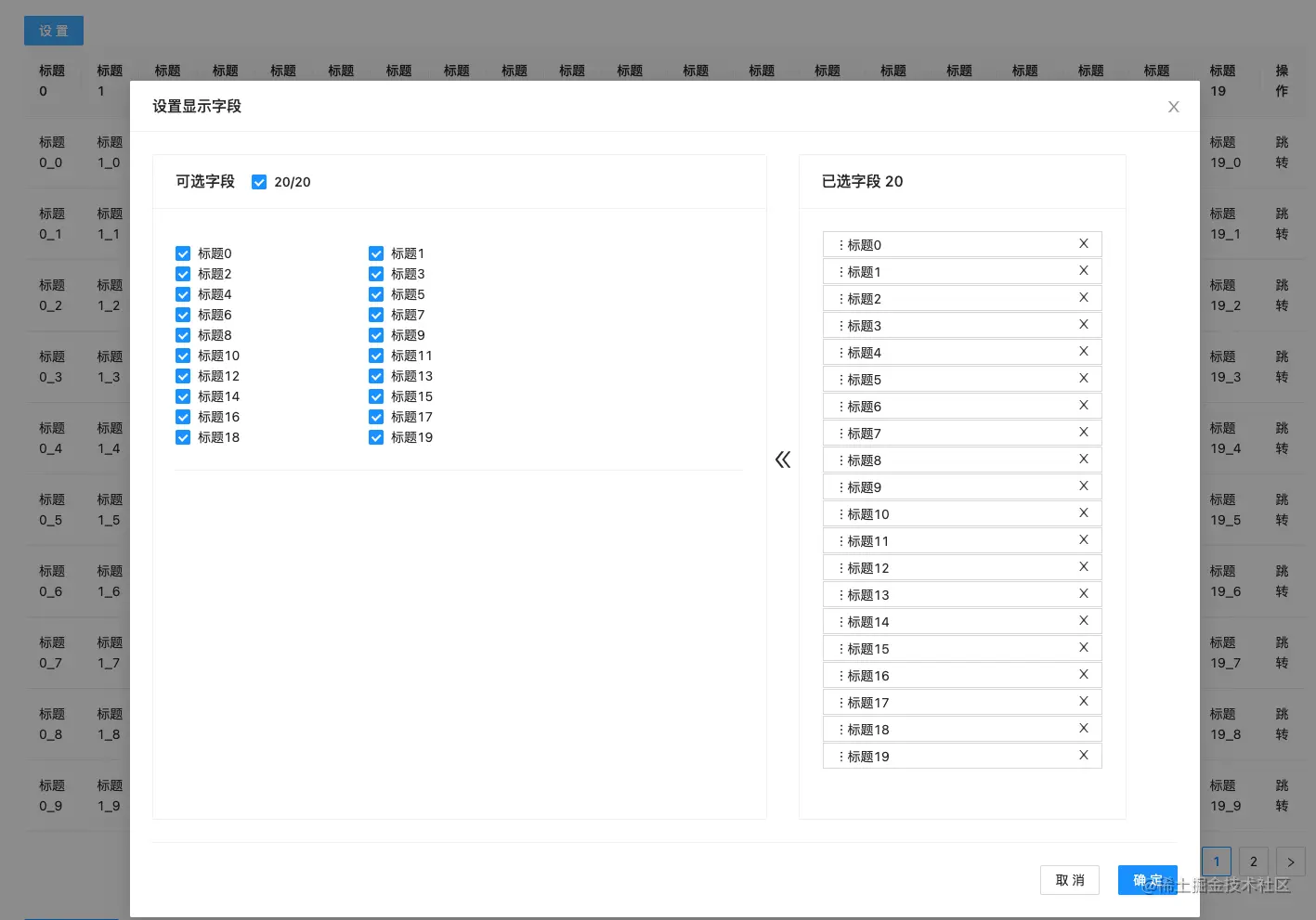Remove 标题5 with its X icon
Screen dimensions: 1316x920
pyautogui.click(x=1083, y=379)
